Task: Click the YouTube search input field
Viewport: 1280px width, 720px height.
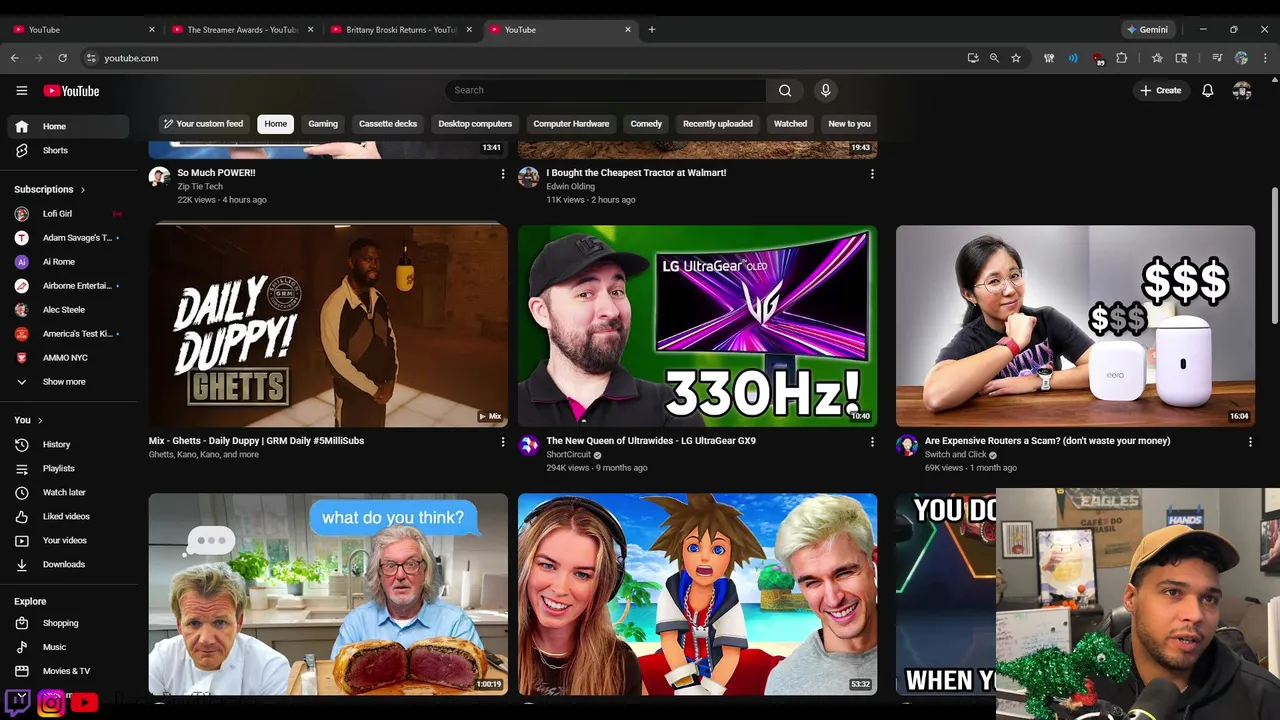Action: [606, 90]
